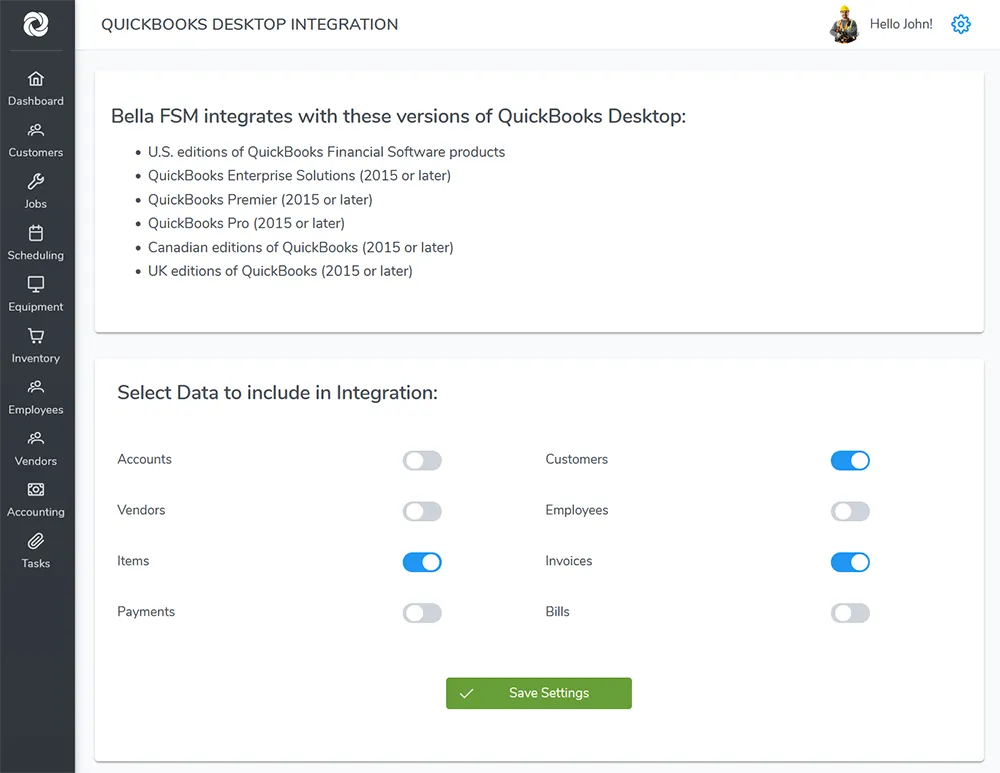The width and height of the screenshot is (1000, 773).
Task: Enable the Vendors integration toggle
Action: (422, 512)
